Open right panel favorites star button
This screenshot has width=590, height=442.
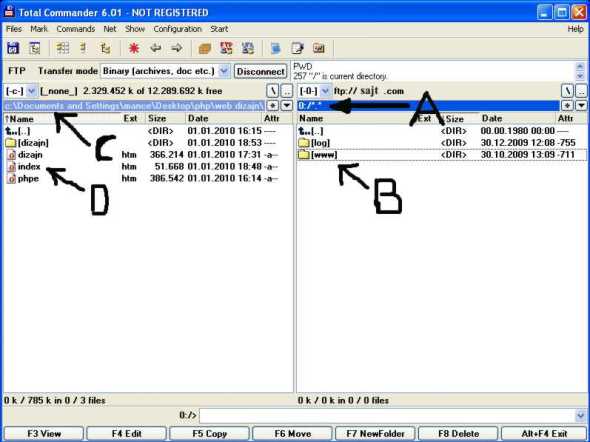[x=567, y=106]
